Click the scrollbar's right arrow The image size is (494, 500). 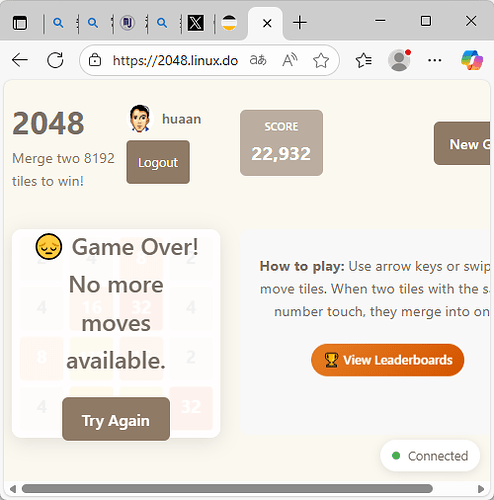[481, 489]
